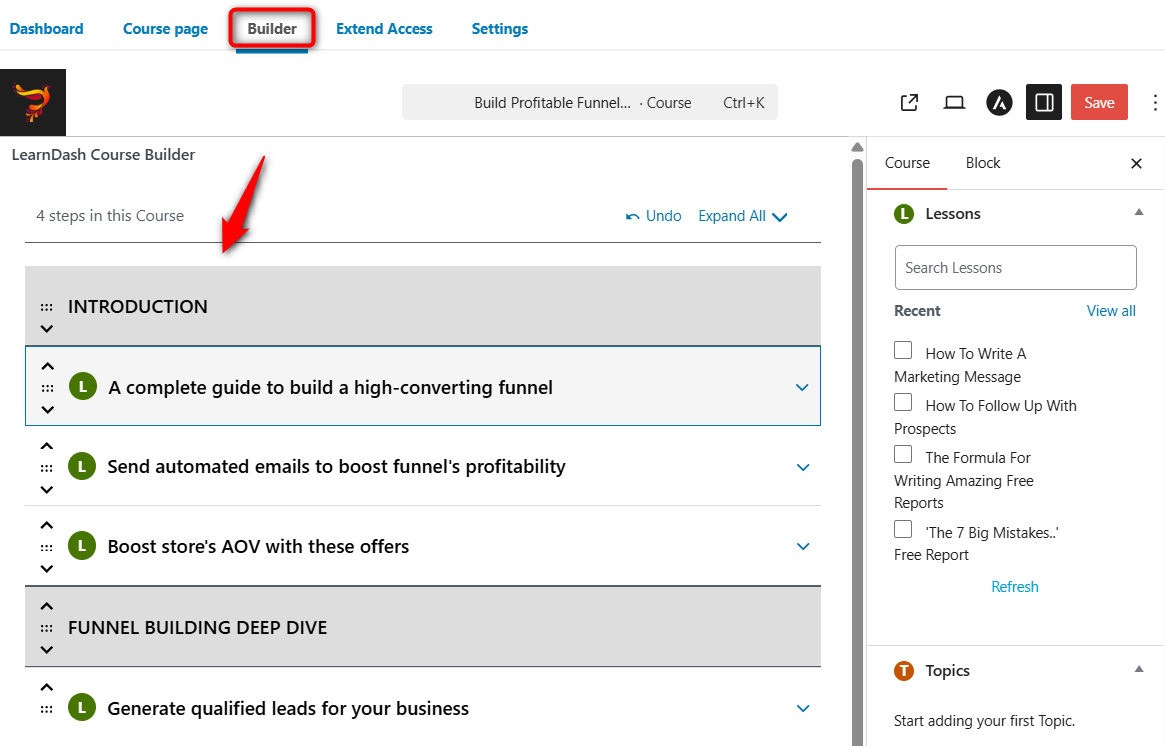The height and width of the screenshot is (746, 1165).
Task: Open course preview in new tab icon
Action: (909, 103)
